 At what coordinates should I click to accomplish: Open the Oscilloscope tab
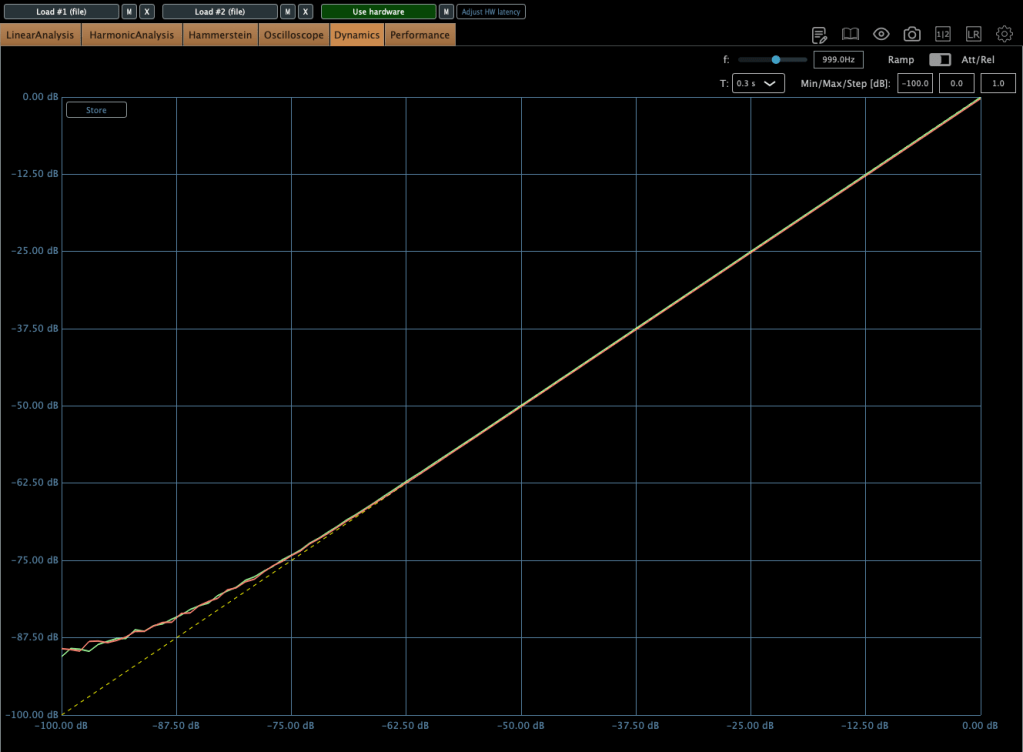(293, 35)
